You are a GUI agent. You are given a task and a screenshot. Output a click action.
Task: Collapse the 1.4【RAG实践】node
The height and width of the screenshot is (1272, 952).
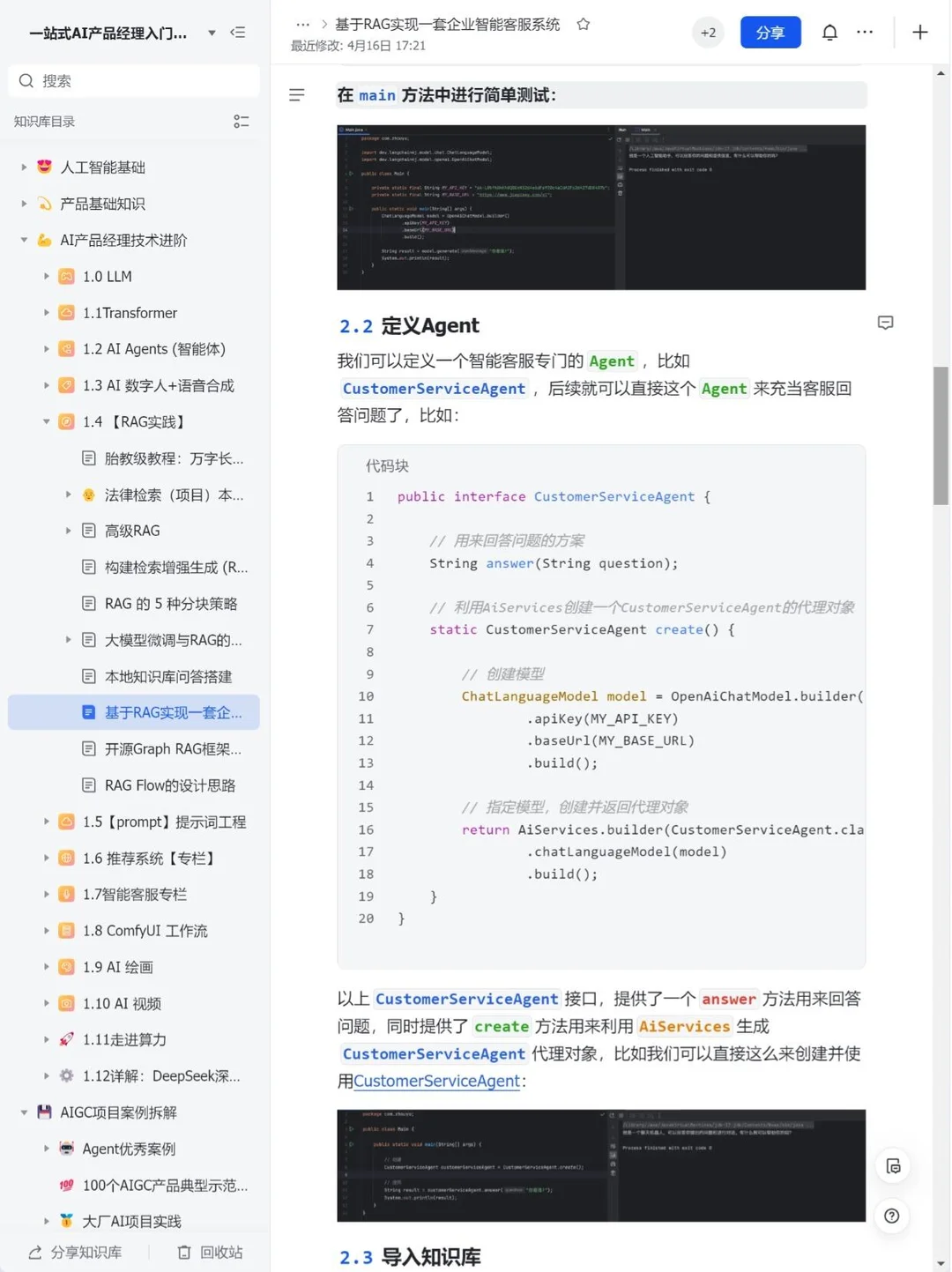pos(47,422)
